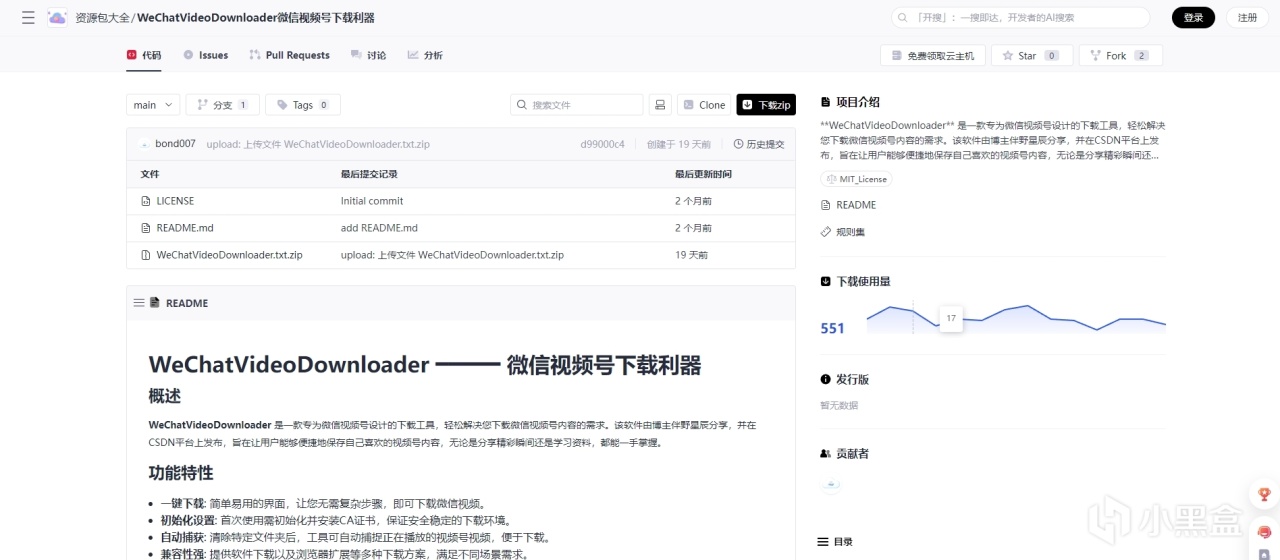This screenshot has width=1280, height=560.
Task: Click the Star count 0 badge
Action: click(x=1052, y=56)
